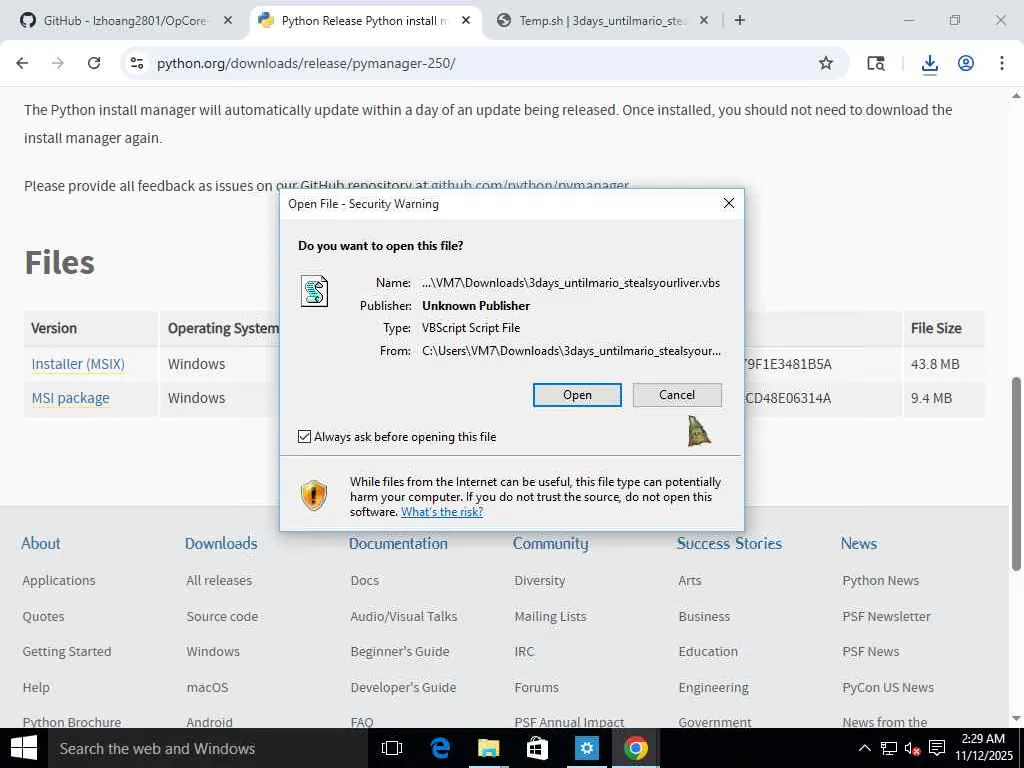This screenshot has width=1024, height=768.
Task: Show hidden tray icons chevron
Action: [864, 748]
